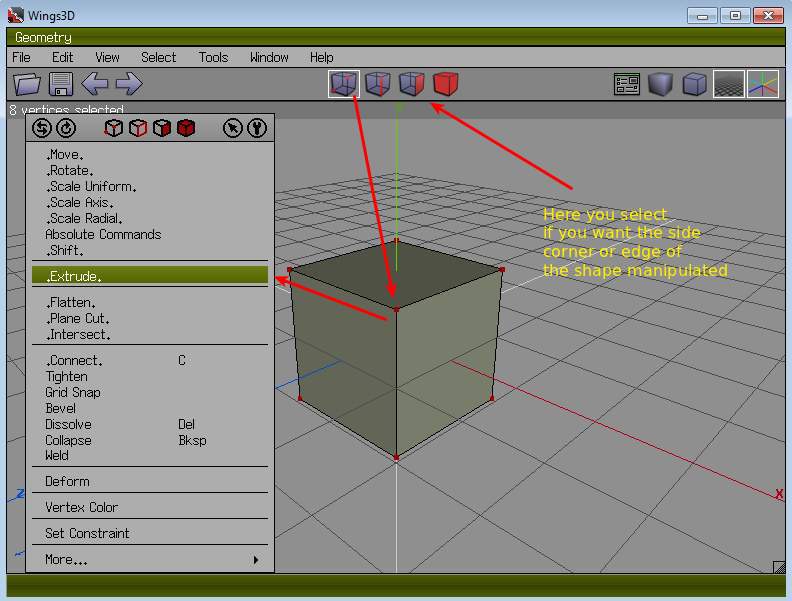The image size is (792, 601).
Task: Click Absolute Commands entry
Action: point(103,234)
